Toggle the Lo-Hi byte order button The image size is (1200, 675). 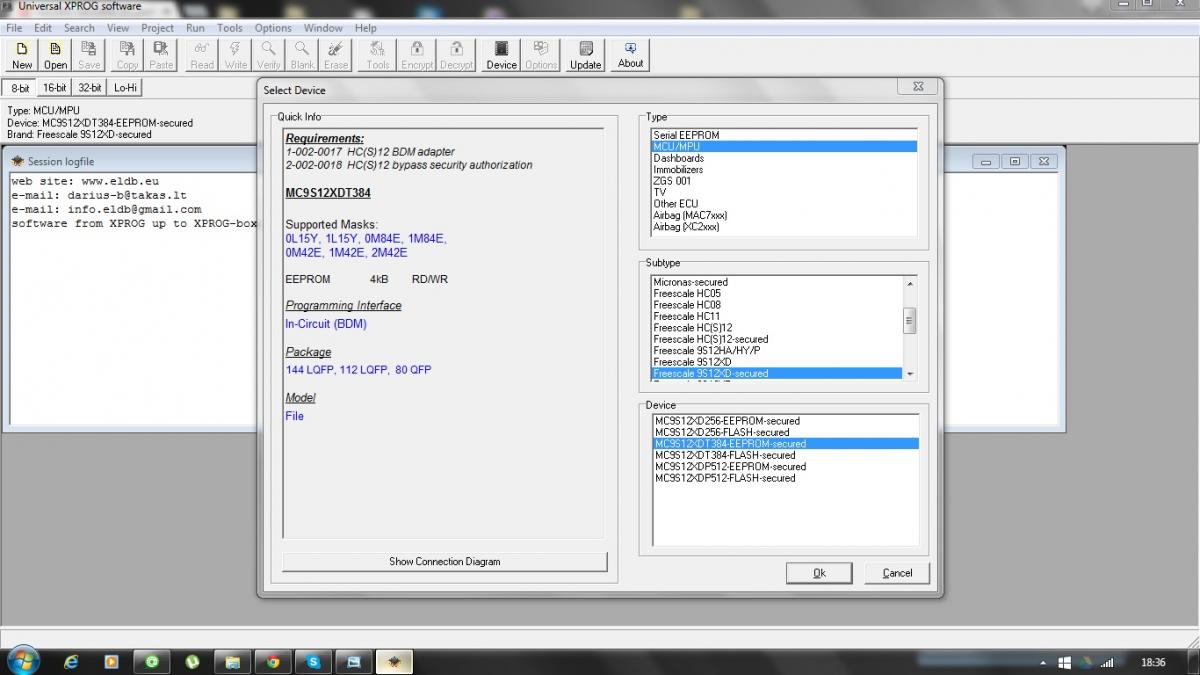[125, 88]
